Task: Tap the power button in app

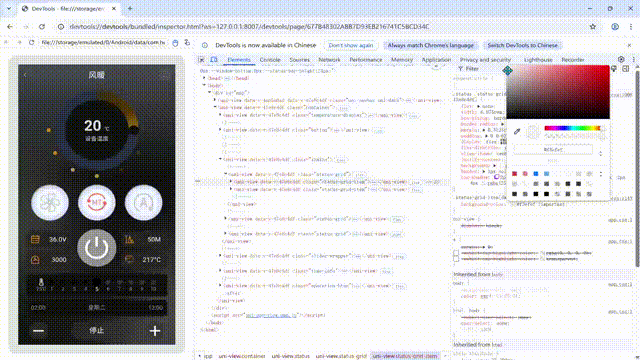Action: click(x=97, y=248)
